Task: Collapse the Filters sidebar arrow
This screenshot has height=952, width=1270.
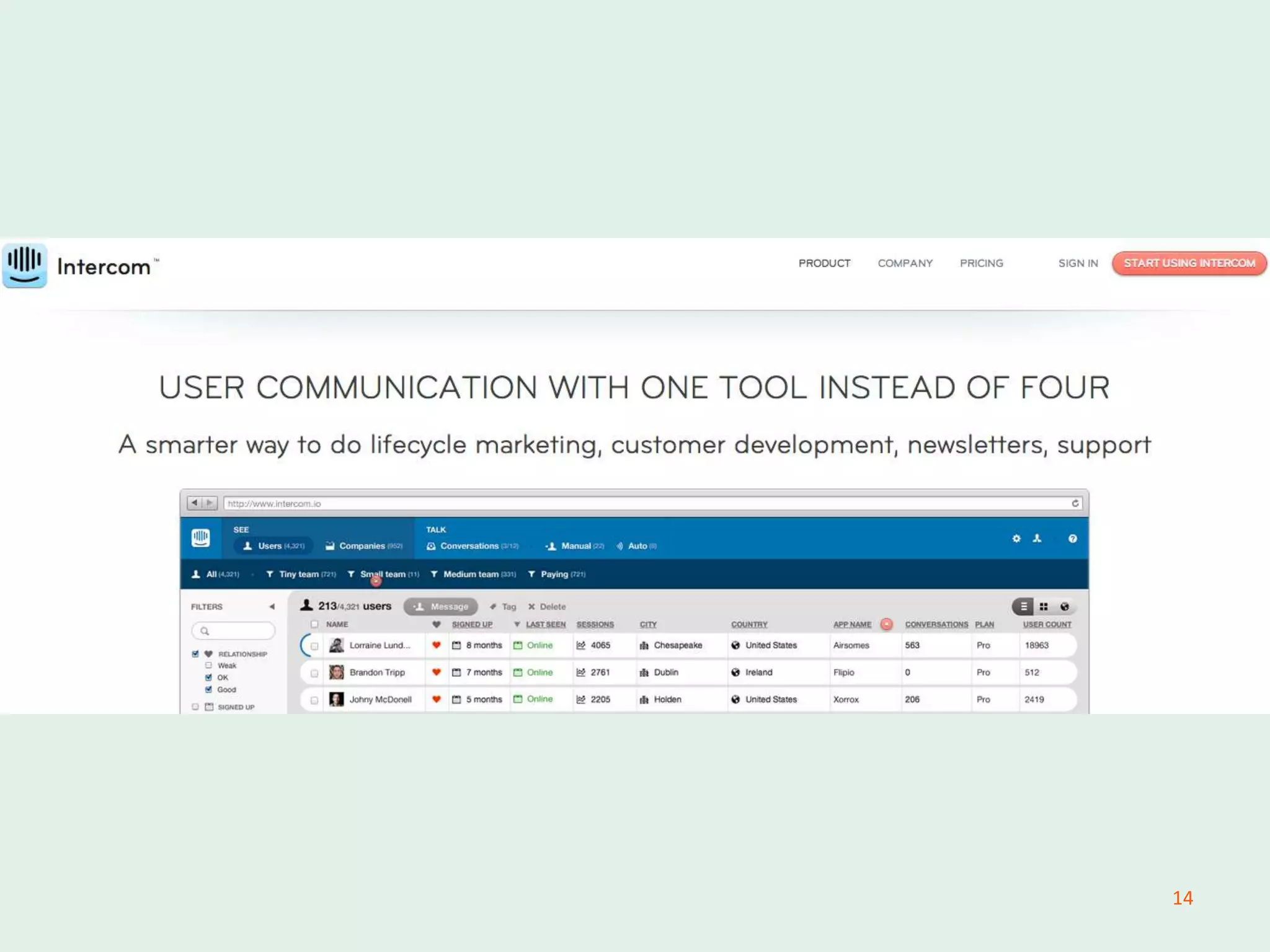Action: (x=272, y=607)
